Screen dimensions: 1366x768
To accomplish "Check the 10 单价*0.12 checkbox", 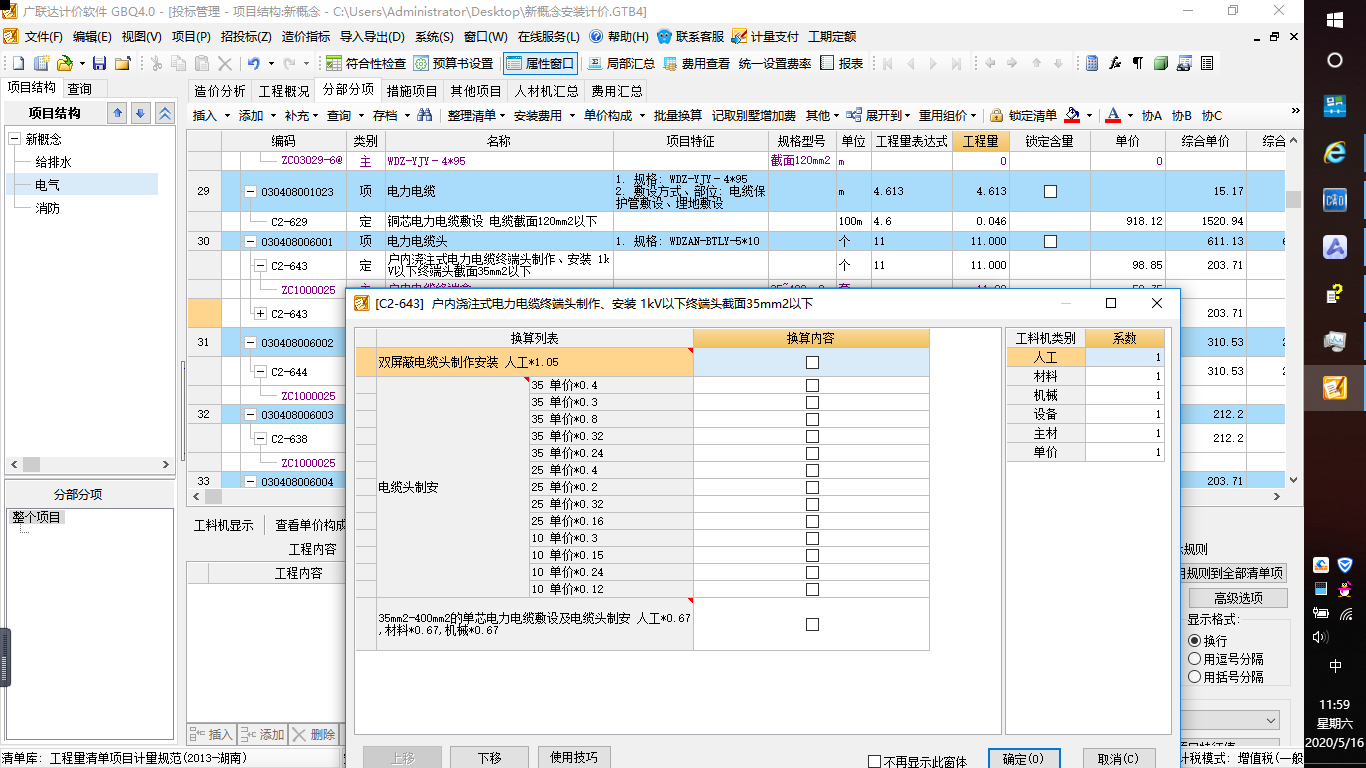I will click(812, 589).
